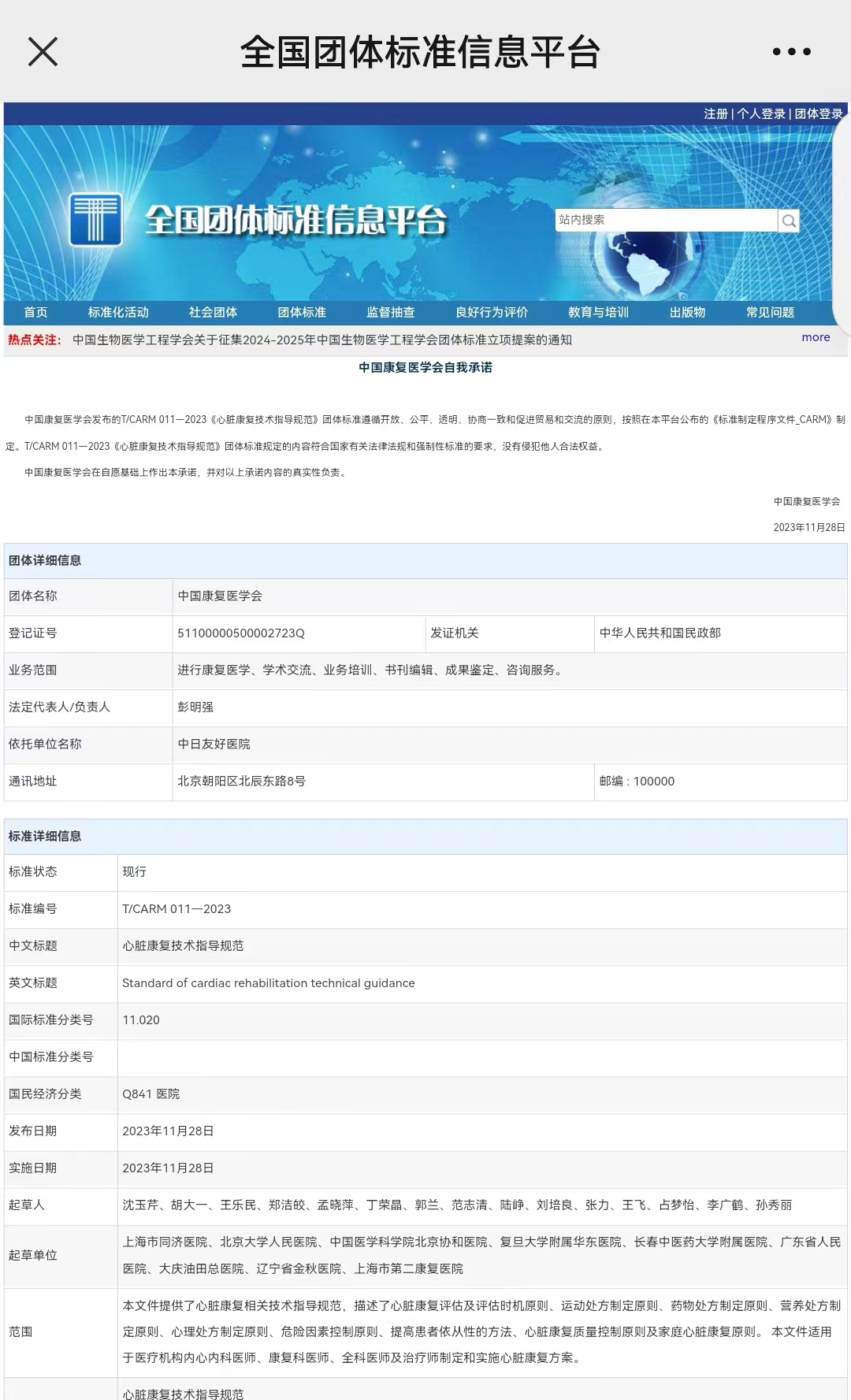This screenshot has width=851, height=1400.
Task: Open the 注册 register link
Action: click(715, 114)
